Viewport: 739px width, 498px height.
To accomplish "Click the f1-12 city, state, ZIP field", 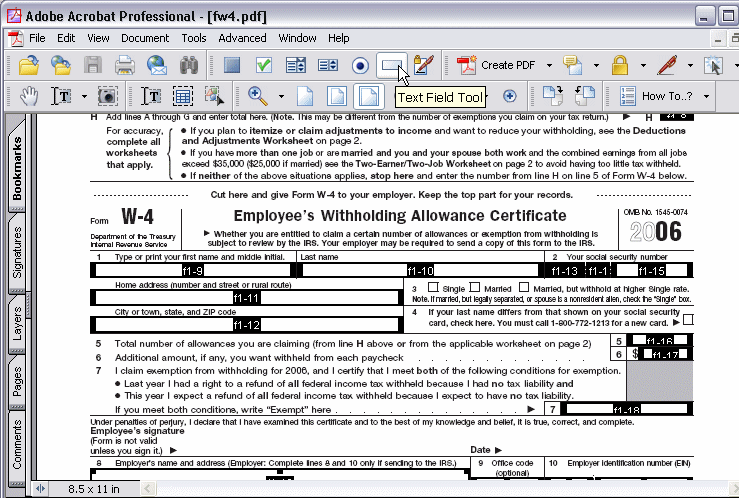I will click(246, 325).
